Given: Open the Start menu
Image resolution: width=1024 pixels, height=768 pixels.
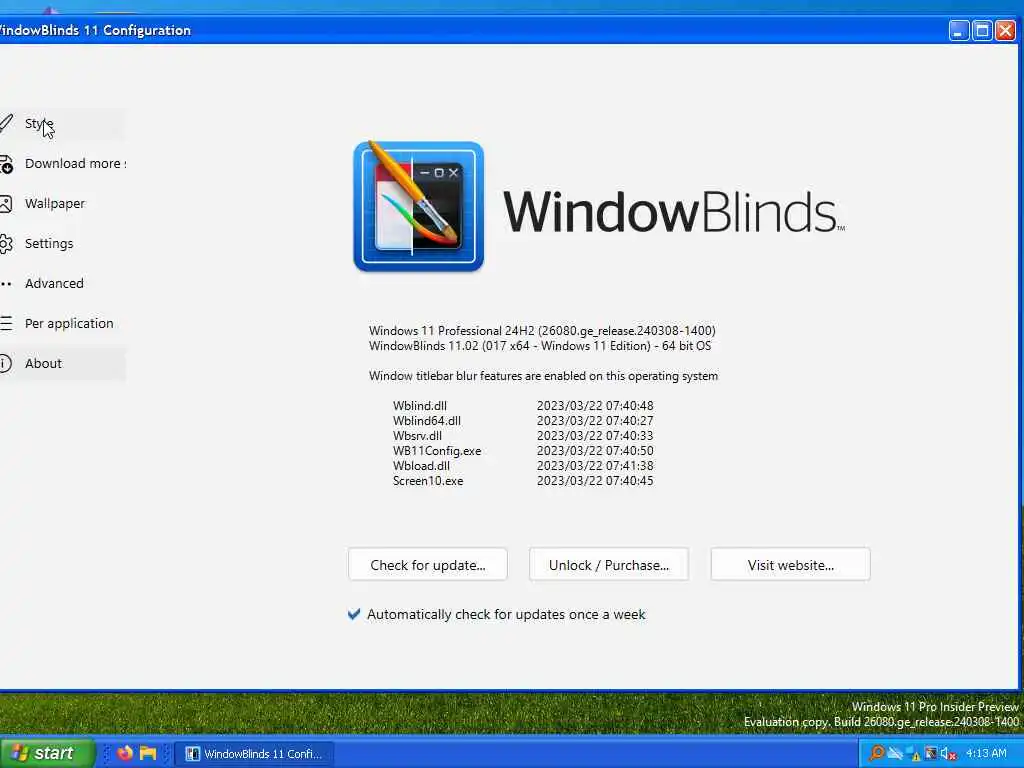Looking at the screenshot, I should [x=46, y=753].
